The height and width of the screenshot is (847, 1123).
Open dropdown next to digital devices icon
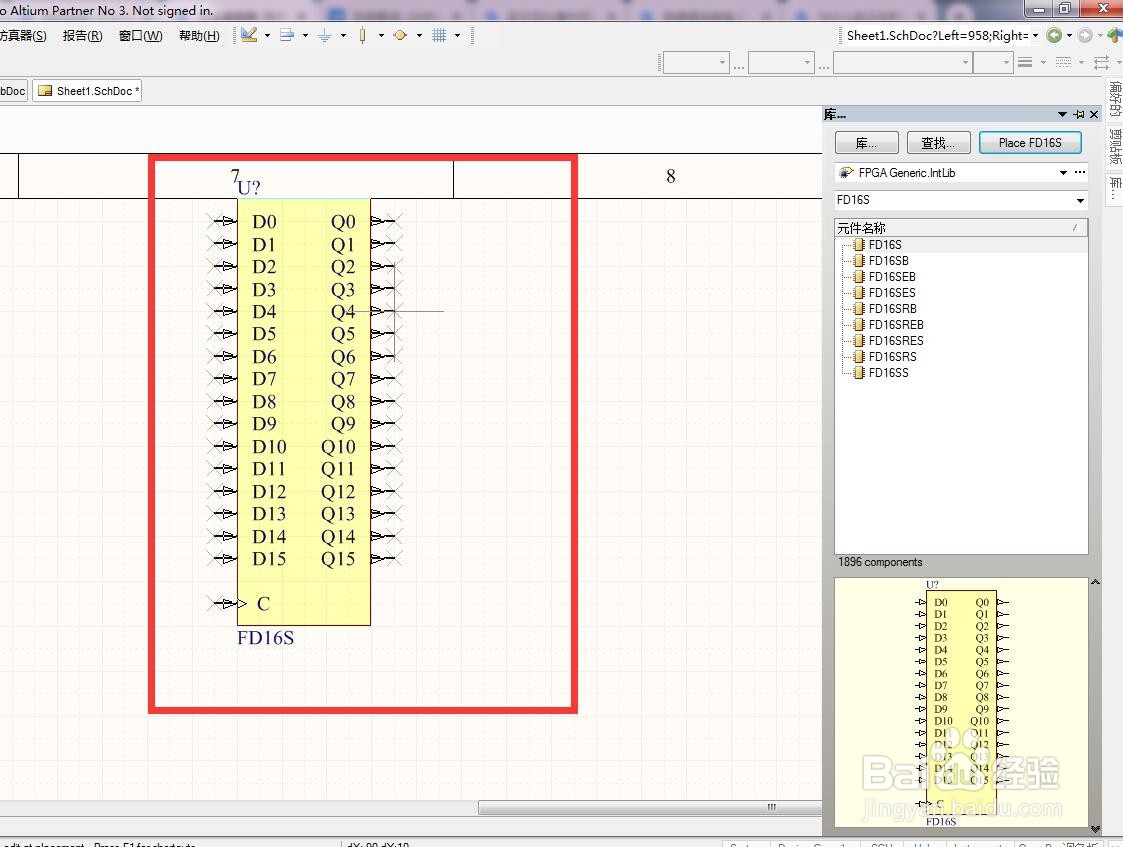(x=381, y=35)
